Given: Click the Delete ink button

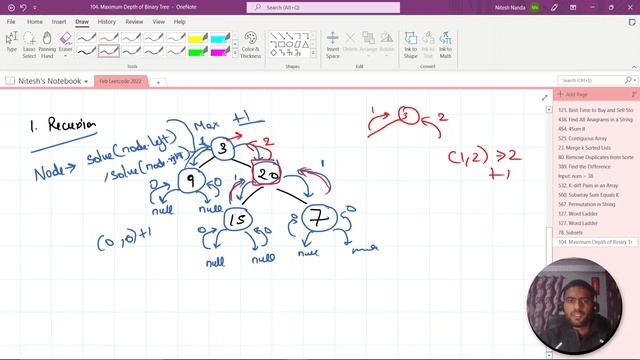Looking at the screenshot, I should [350, 42].
